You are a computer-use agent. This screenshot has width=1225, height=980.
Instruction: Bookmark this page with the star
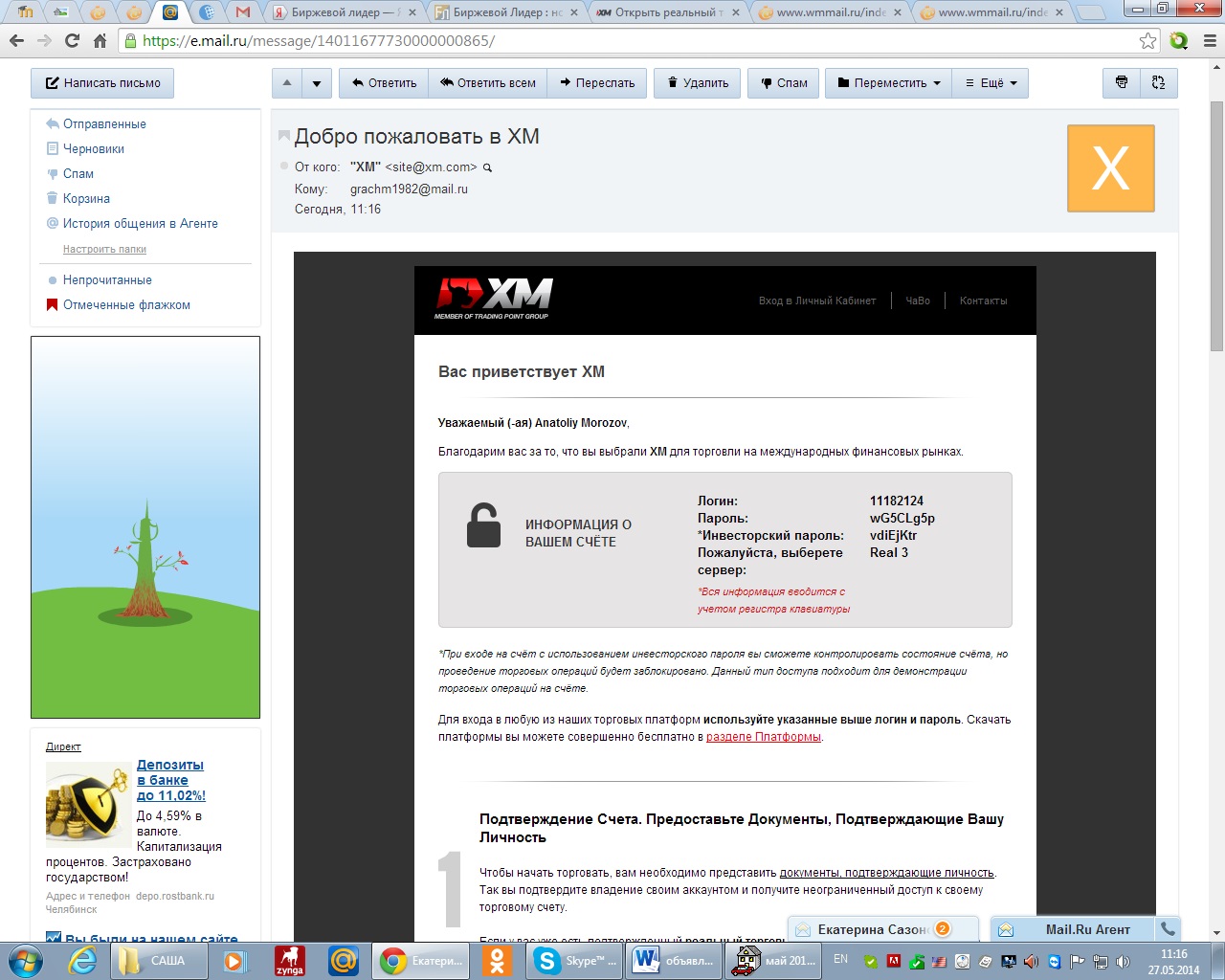pos(1147,41)
